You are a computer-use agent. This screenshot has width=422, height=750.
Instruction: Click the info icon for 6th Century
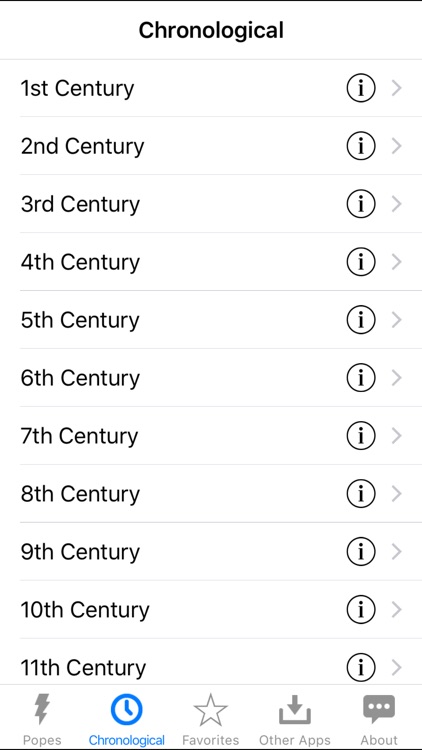point(361,378)
